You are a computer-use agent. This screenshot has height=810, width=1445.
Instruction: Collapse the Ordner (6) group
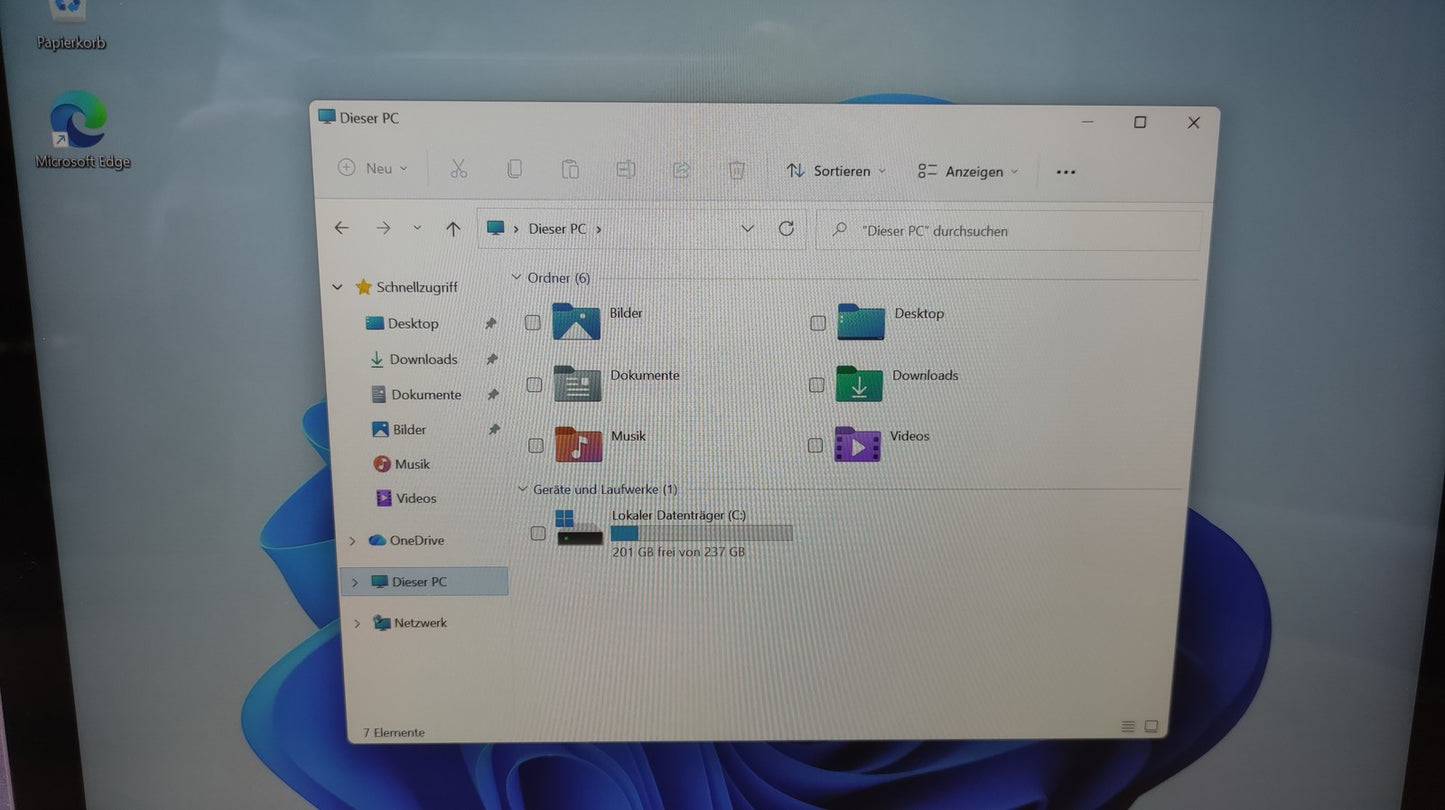click(x=517, y=277)
